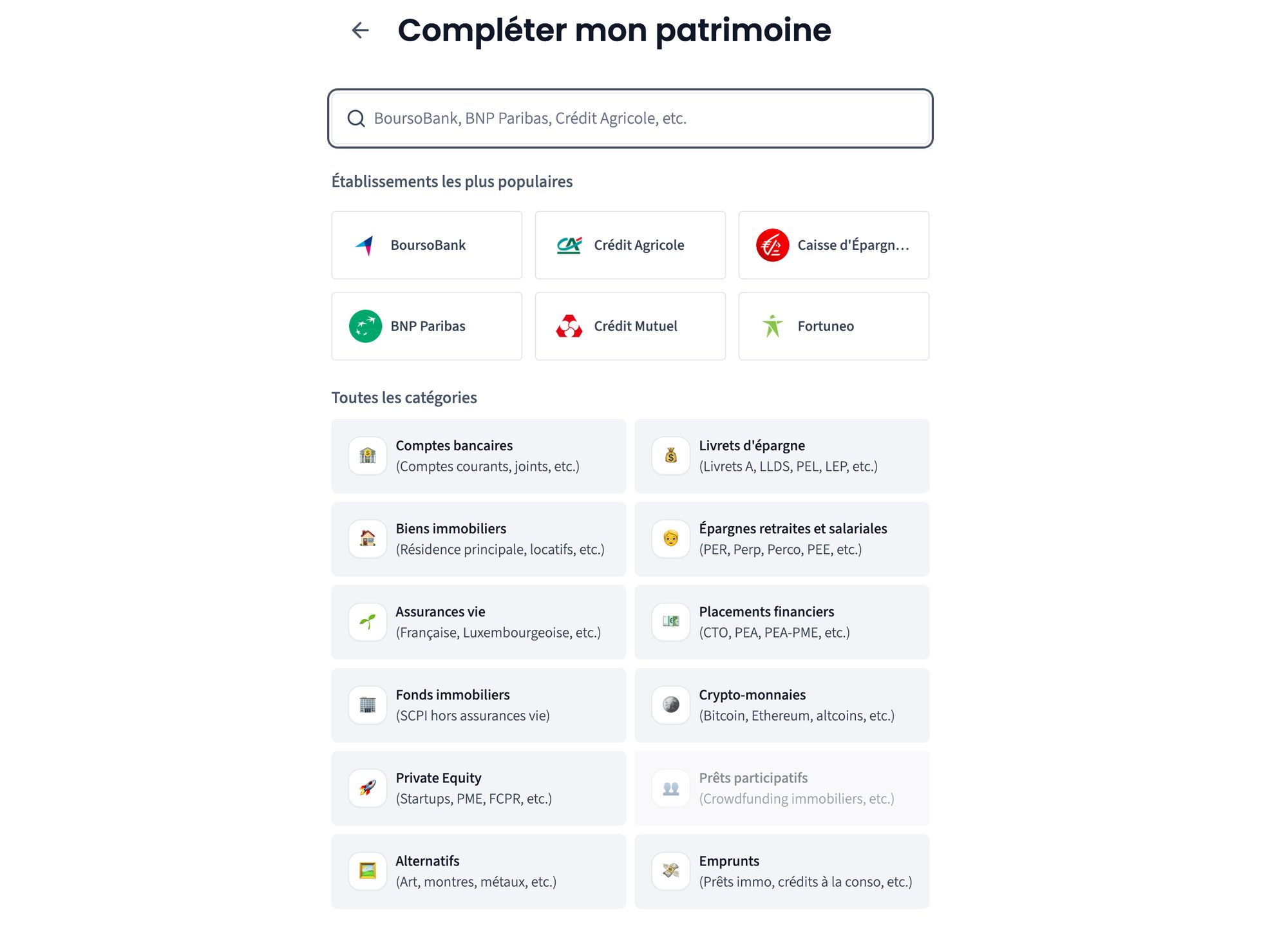Open Épargnes retraites et salariales

coord(781,539)
